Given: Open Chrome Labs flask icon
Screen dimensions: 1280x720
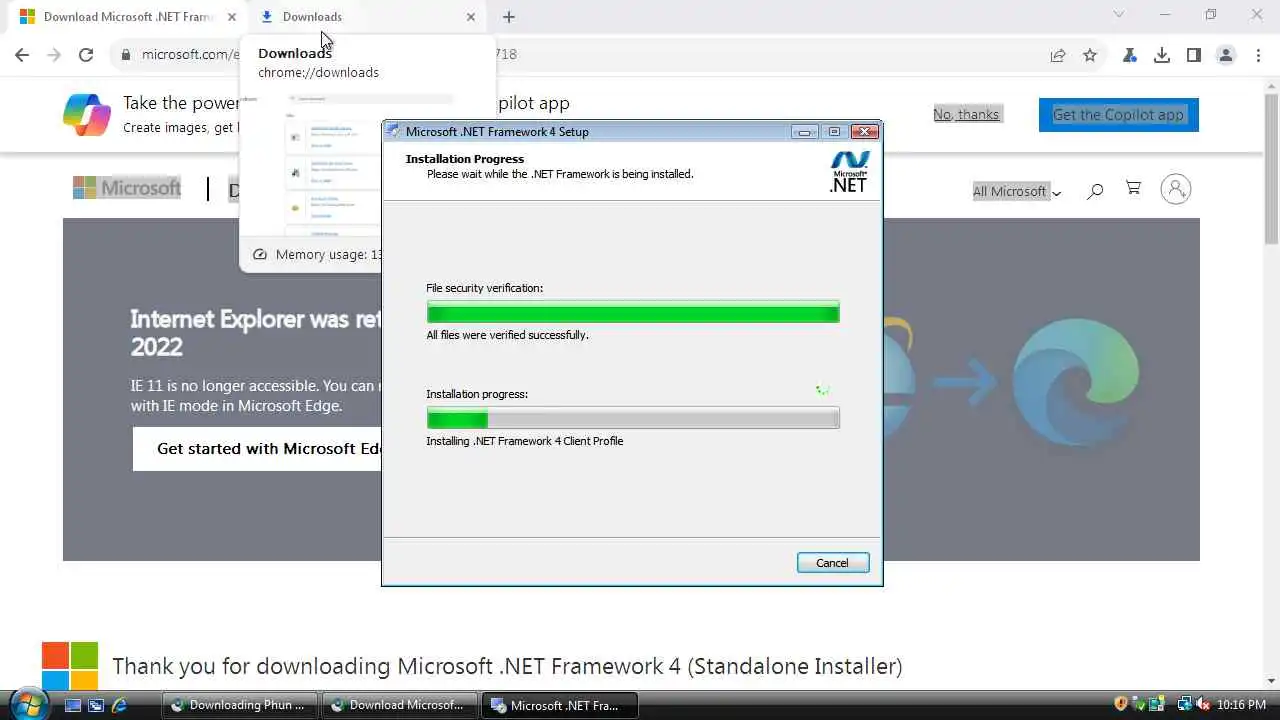Looking at the screenshot, I should (x=1130, y=55).
